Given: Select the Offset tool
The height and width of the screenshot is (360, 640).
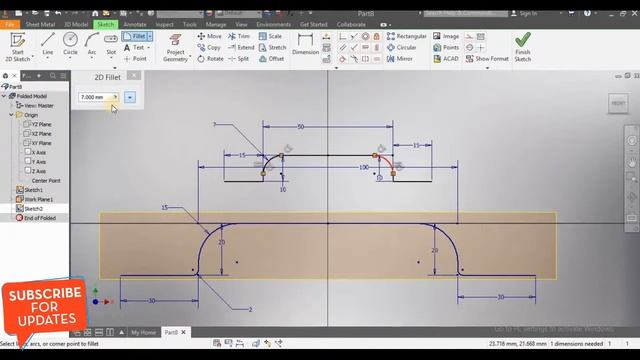Looking at the screenshot, I should [271, 59].
